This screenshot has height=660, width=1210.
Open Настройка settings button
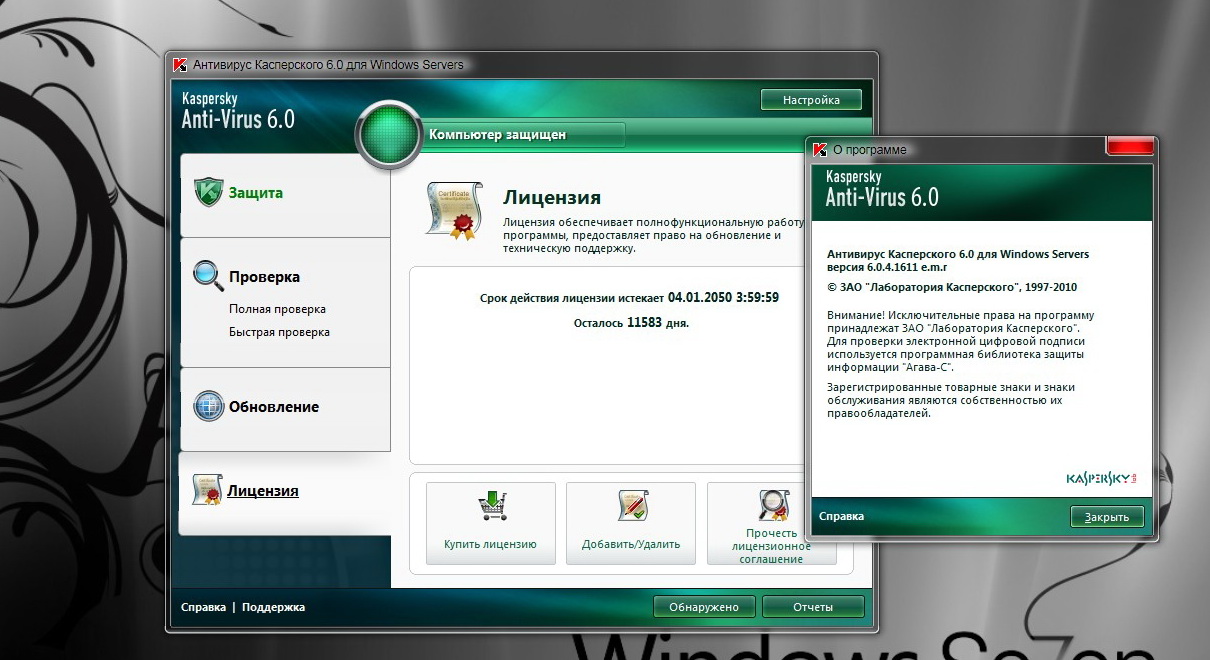811,100
